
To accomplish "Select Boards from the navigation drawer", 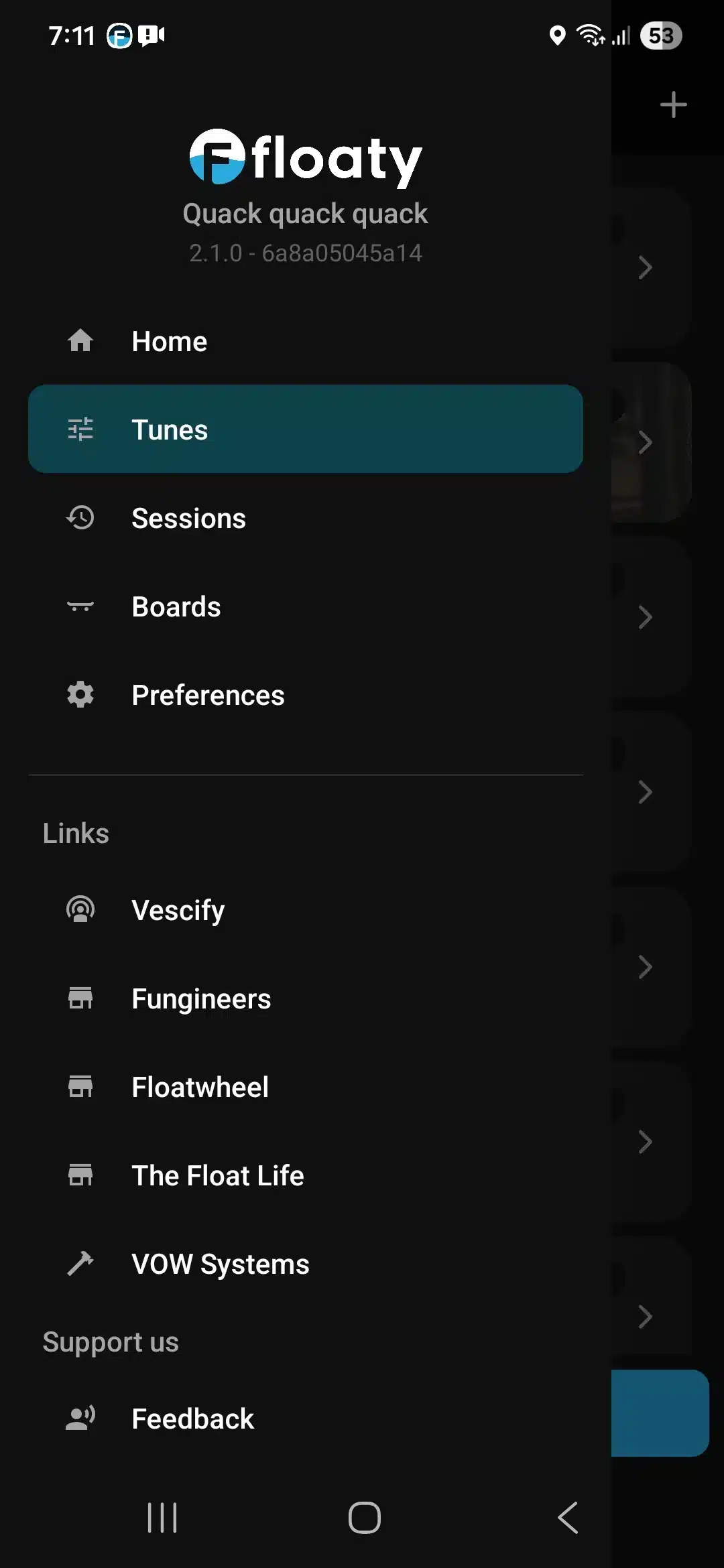I will point(176,606).
